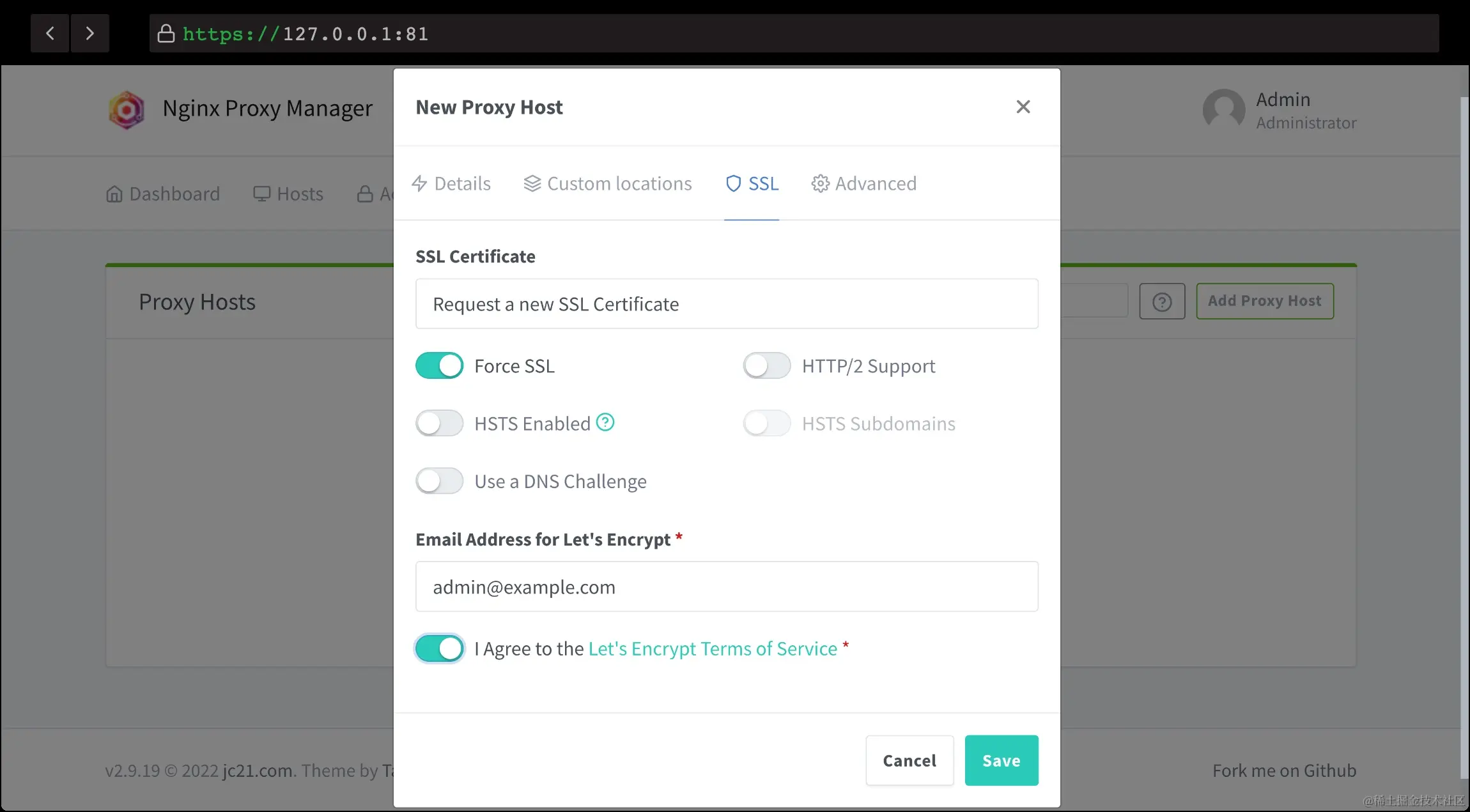Click the Let's Encrypt email address field
This screenshot has height=812, width=1470.
click(x=726, y=586)
